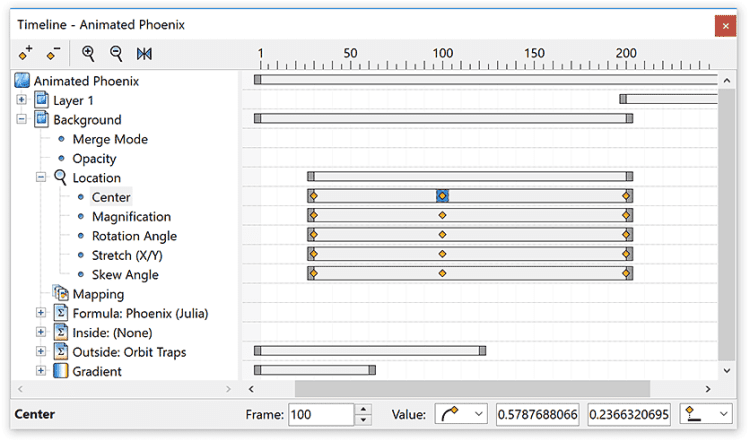Click the vertical scrollbar down arrow
This screenshot has width=750, height=441.
(727, 371)
